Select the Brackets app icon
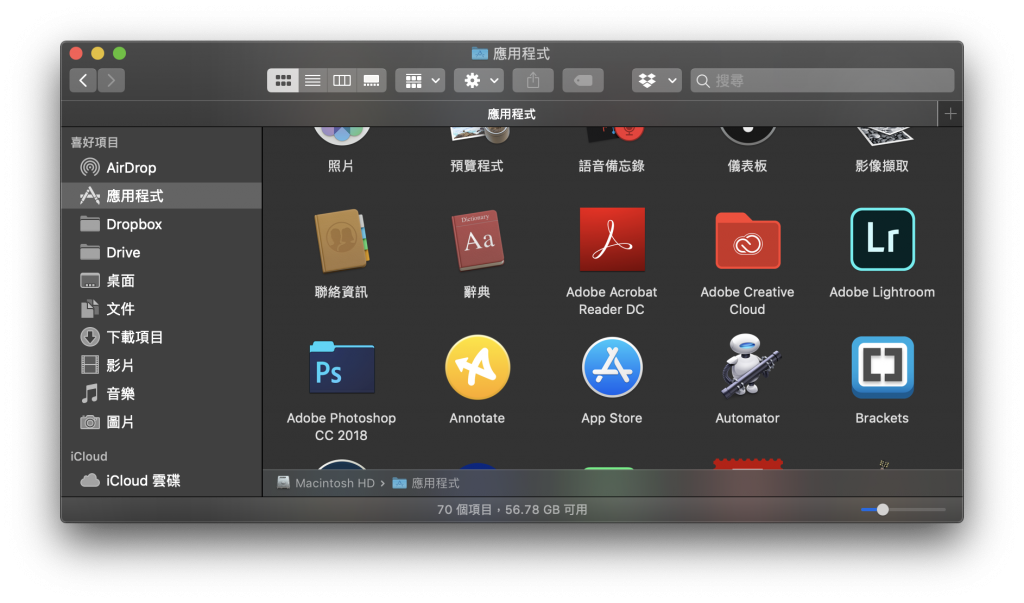Image resolution: width=1024 pixels, height=603 pixels. click(x=882, y=367)
